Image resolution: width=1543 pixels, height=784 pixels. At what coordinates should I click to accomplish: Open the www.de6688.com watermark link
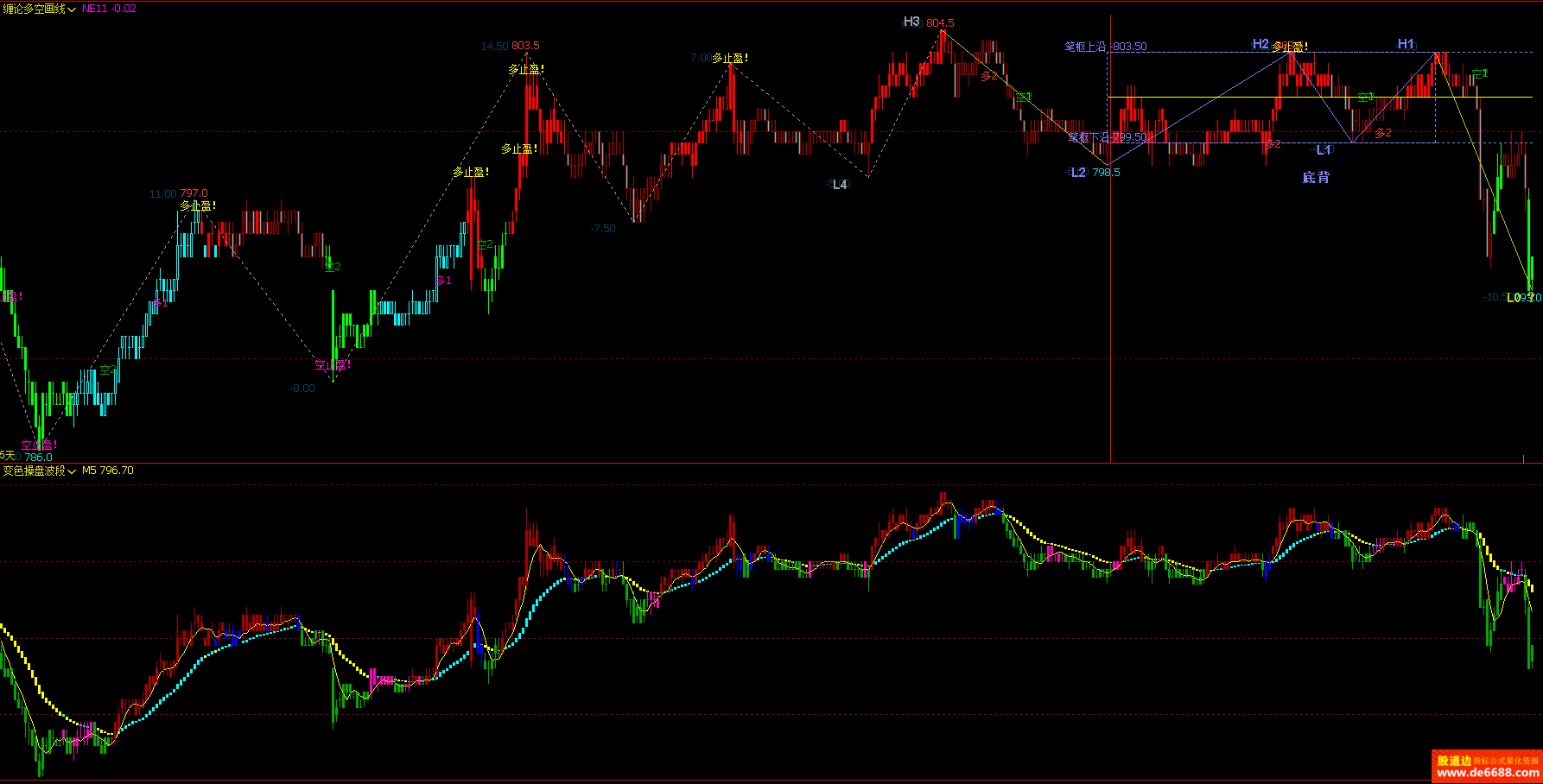(1487, 774)
